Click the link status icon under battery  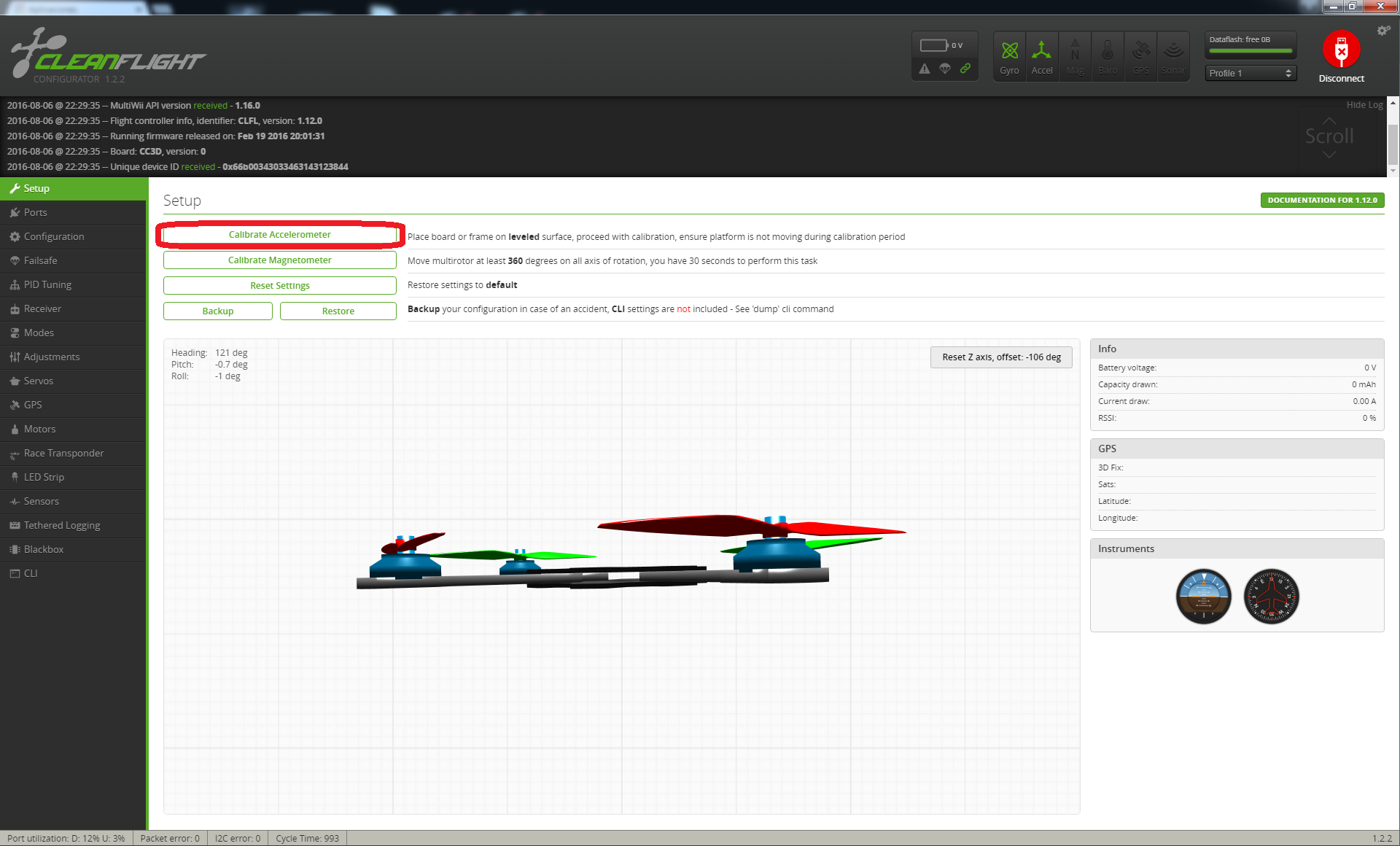point(965,69)
